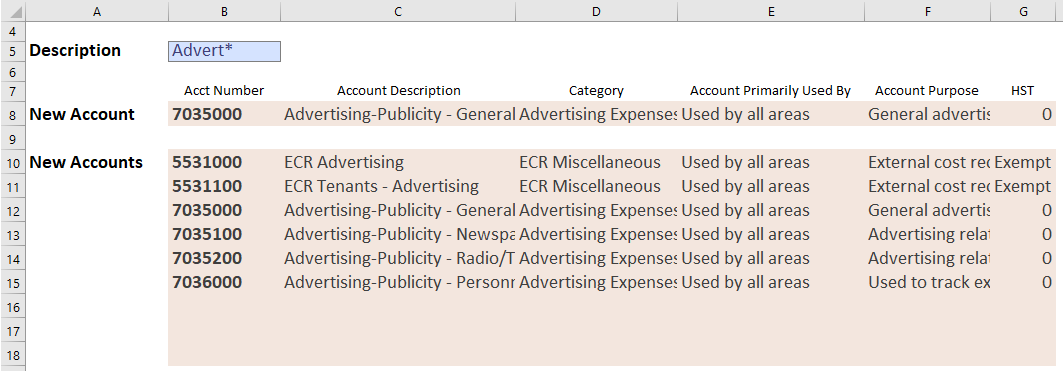Image resolution: width=1063 pixels, height=371 pixels.
Task: Select row 12 header
Action: pos(12,211)
